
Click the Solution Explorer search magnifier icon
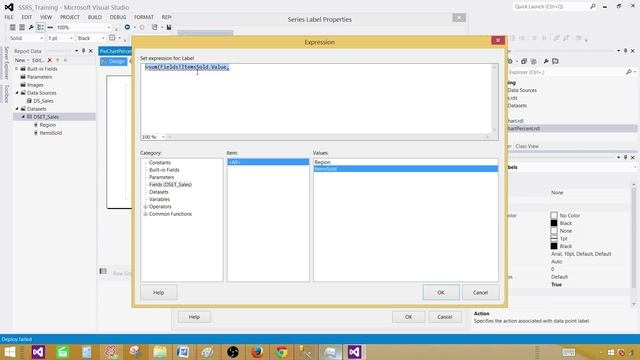click(x=629, y=72)
